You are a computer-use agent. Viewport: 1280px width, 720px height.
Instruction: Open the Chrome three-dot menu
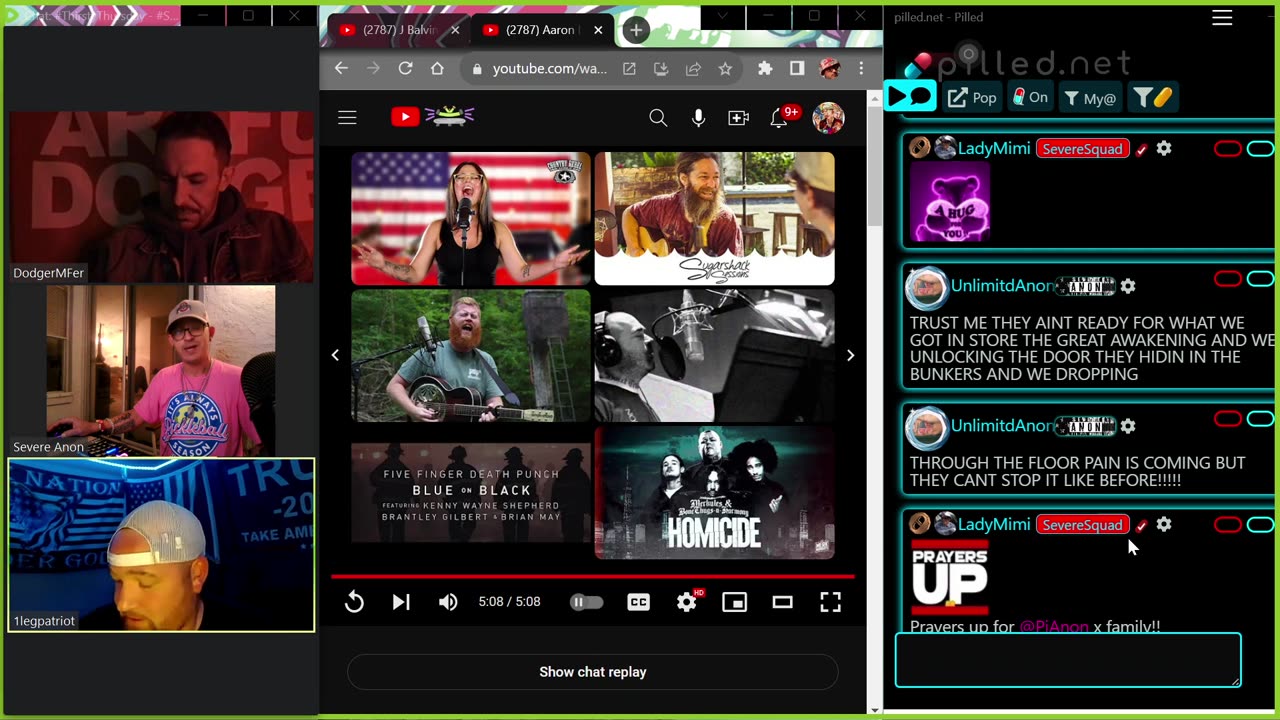861,68
